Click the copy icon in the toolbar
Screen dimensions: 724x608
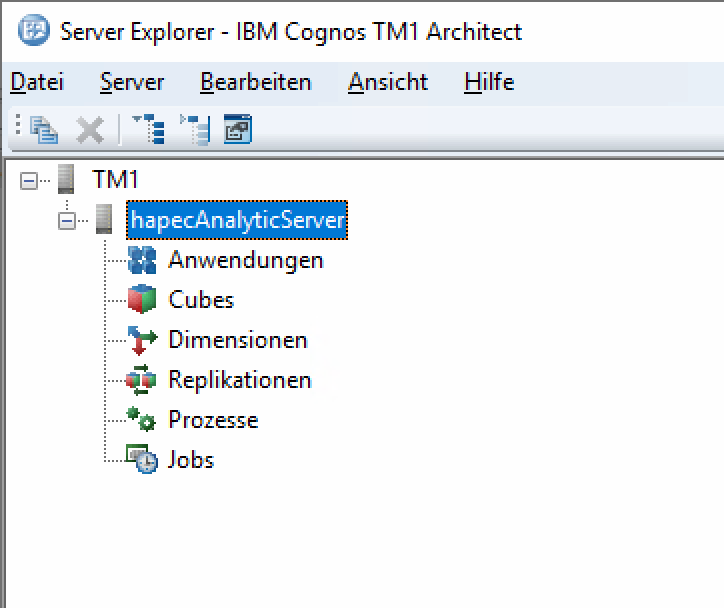[44, 129]
